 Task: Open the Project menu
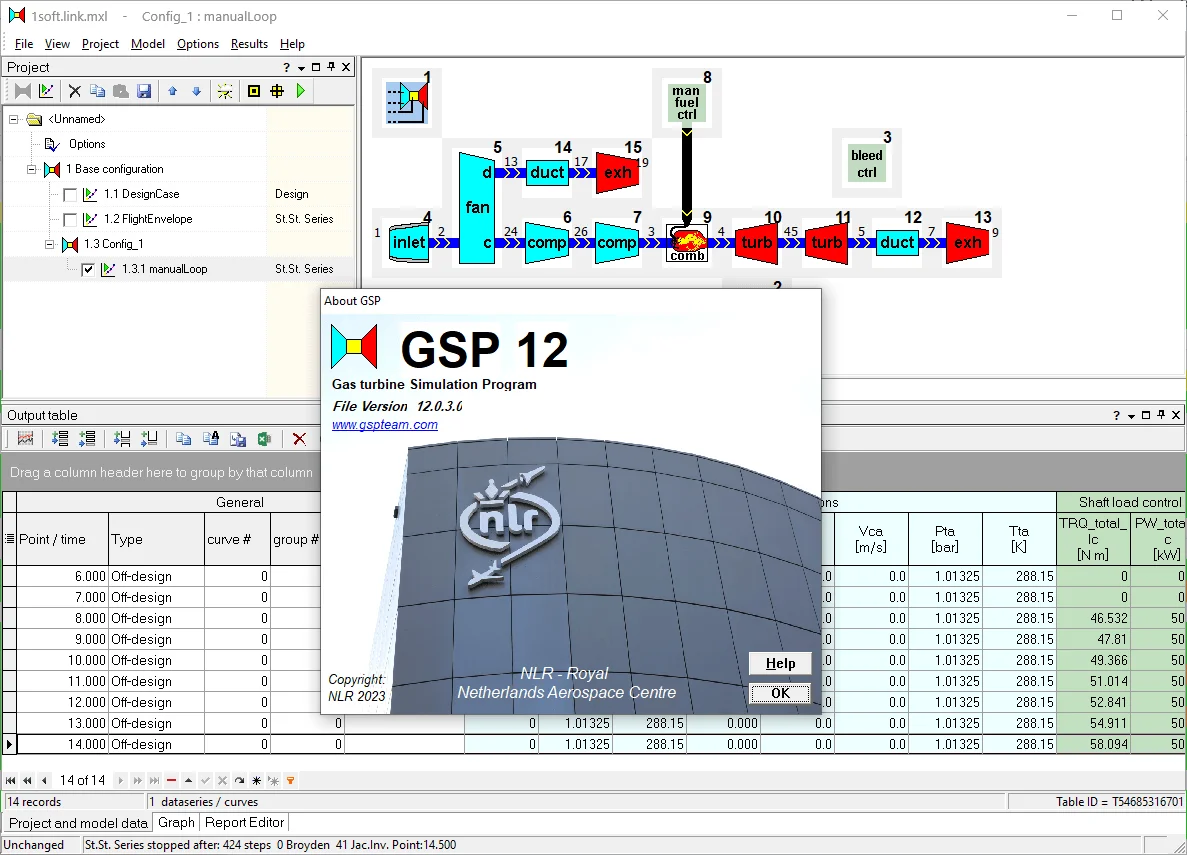[100, 44]
